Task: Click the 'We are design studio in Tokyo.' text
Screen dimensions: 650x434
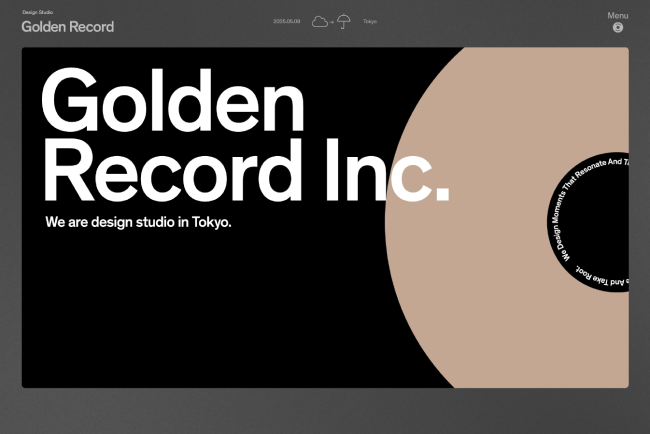Action: 138,222
